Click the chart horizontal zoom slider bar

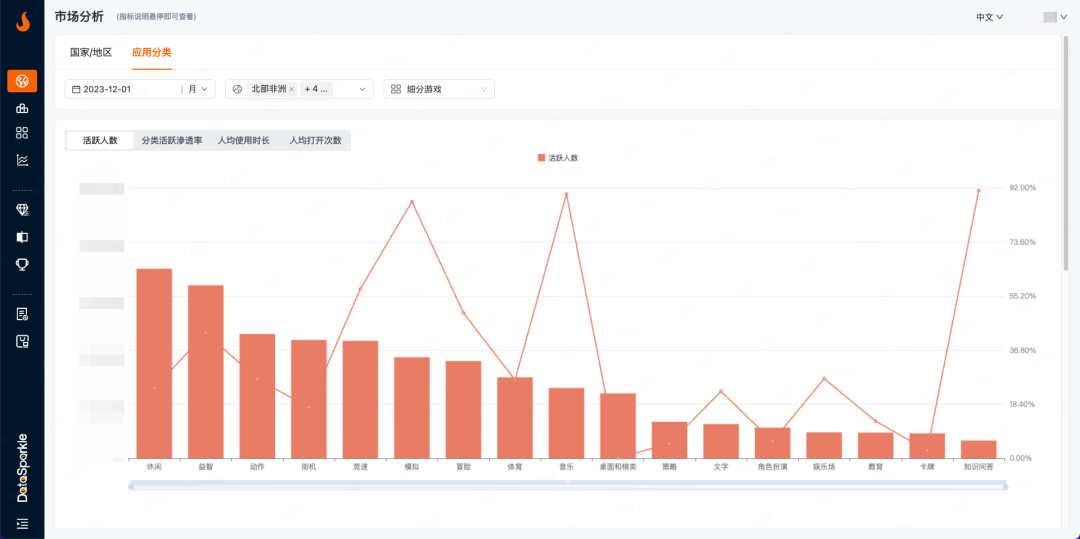point(566,485)
